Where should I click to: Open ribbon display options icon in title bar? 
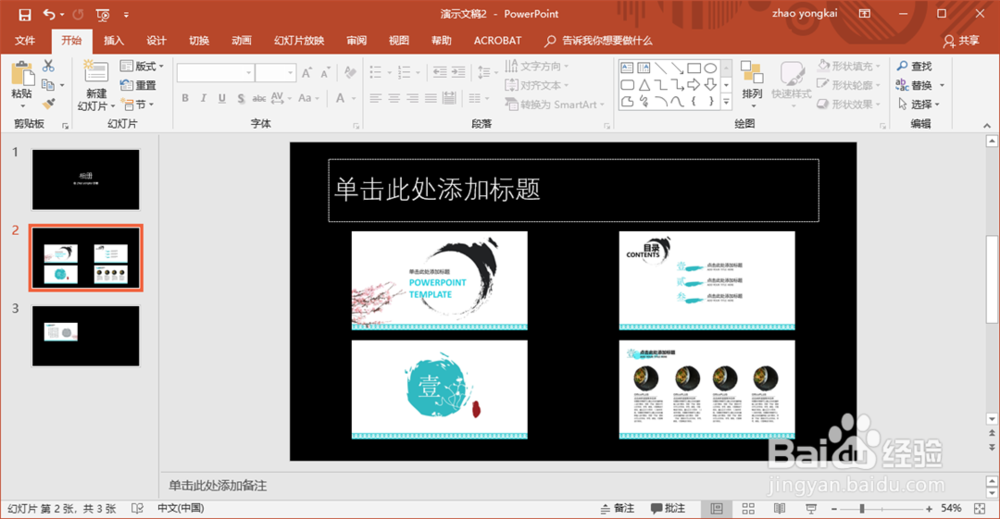tap(865, 13)
